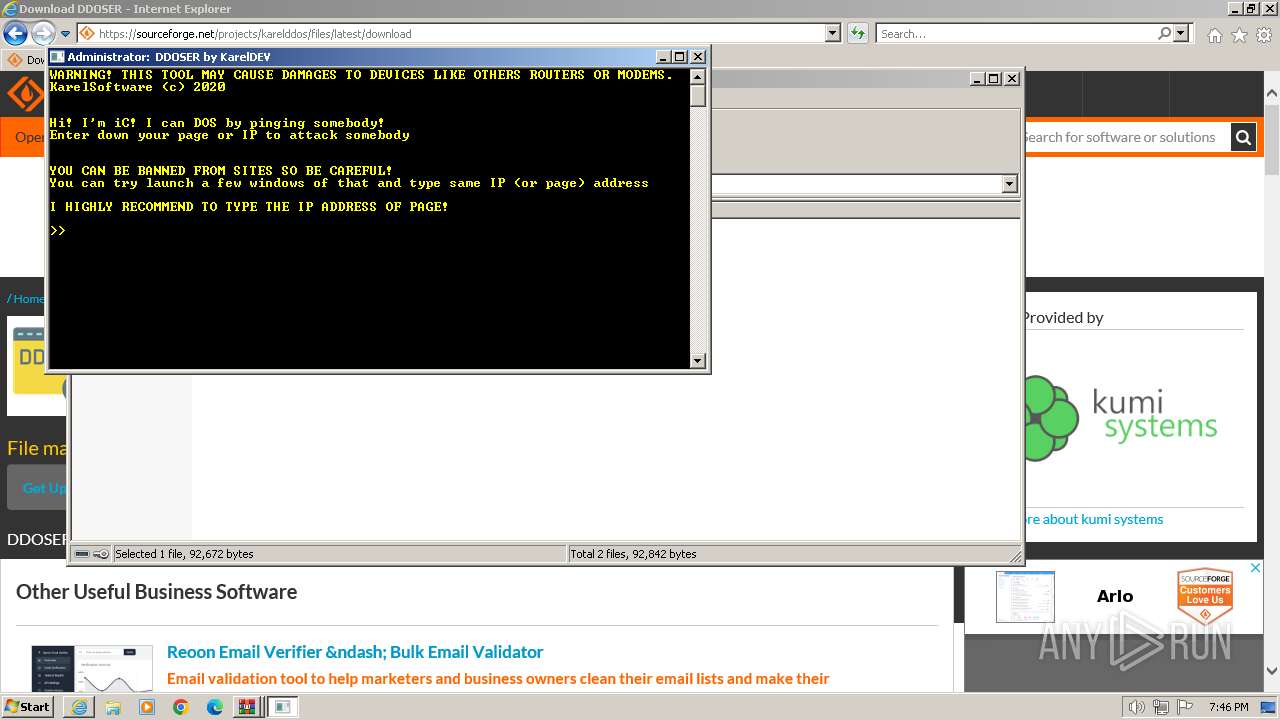
Task: Close the Arlo ad with blue X
Action: point(1255,568)
